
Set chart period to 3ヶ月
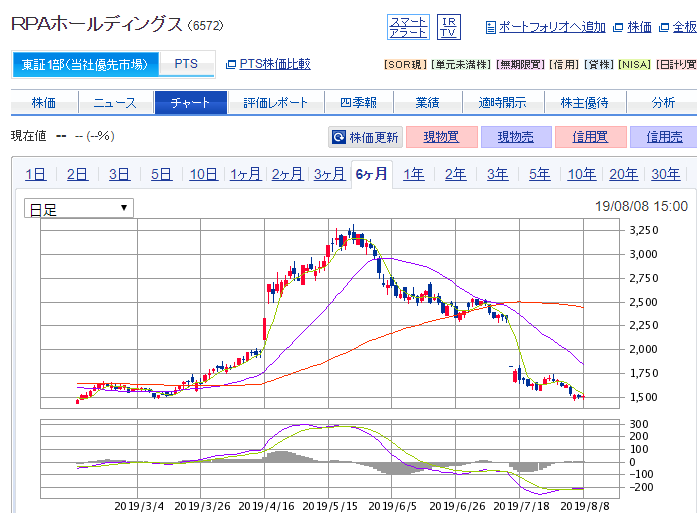coord(329,174)
